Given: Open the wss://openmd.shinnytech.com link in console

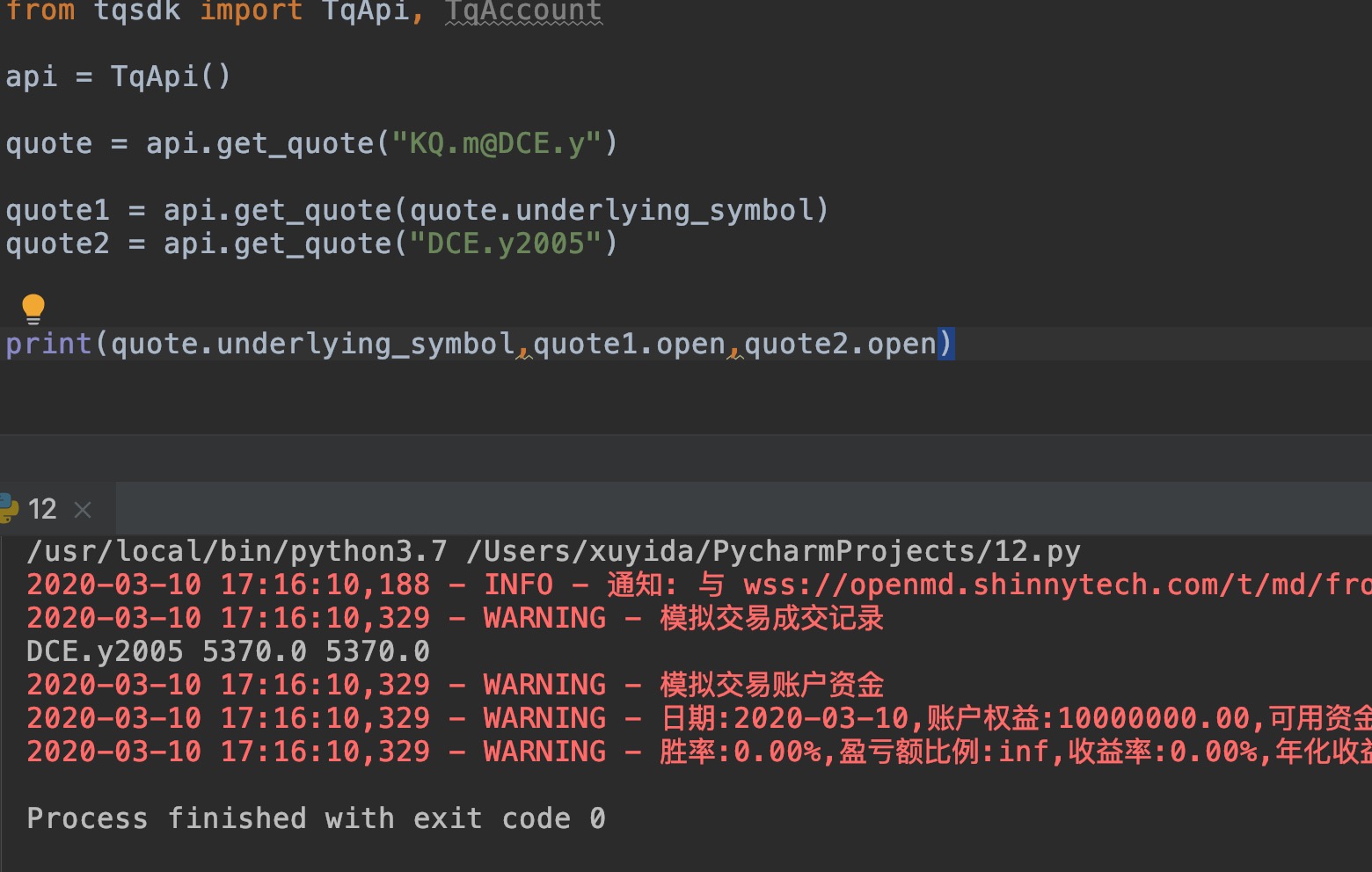Looking at the screenshot, I should click(1055, 585).
